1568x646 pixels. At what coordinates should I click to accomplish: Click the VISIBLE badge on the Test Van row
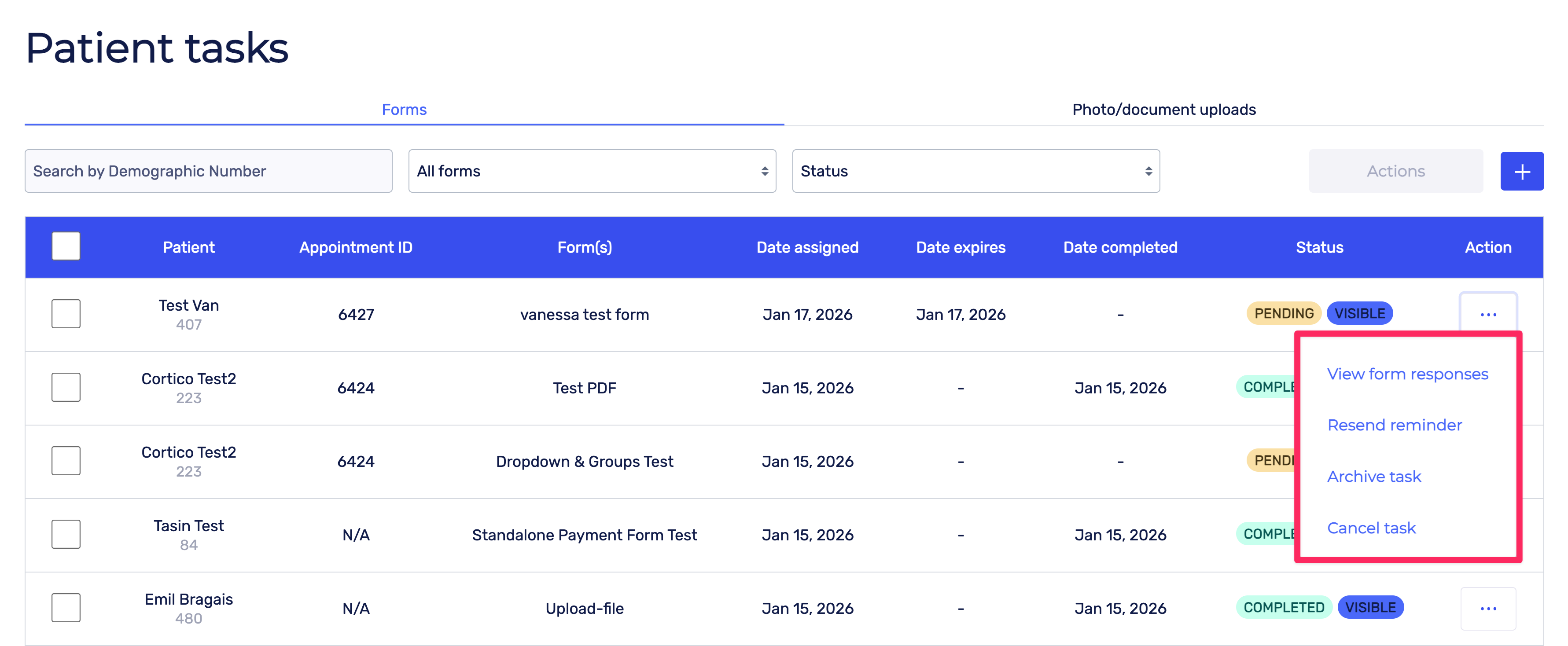click(1359, 313)
